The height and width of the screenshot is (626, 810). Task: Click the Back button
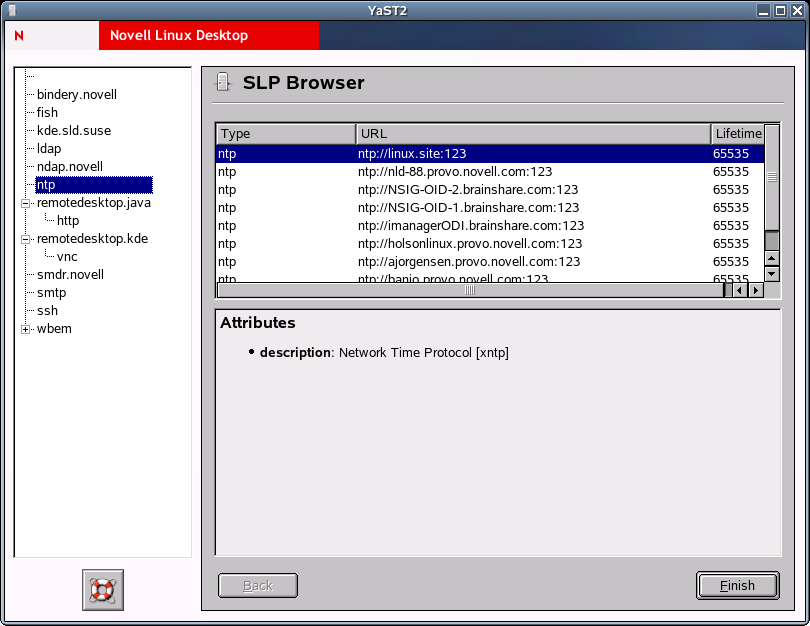258,586
